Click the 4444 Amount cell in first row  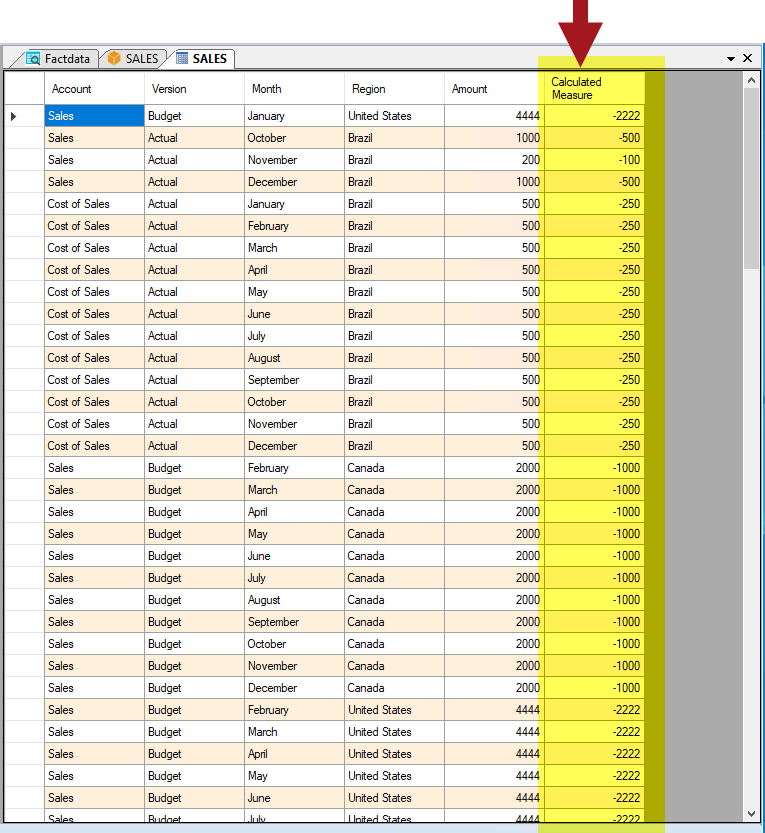point(494,117)
